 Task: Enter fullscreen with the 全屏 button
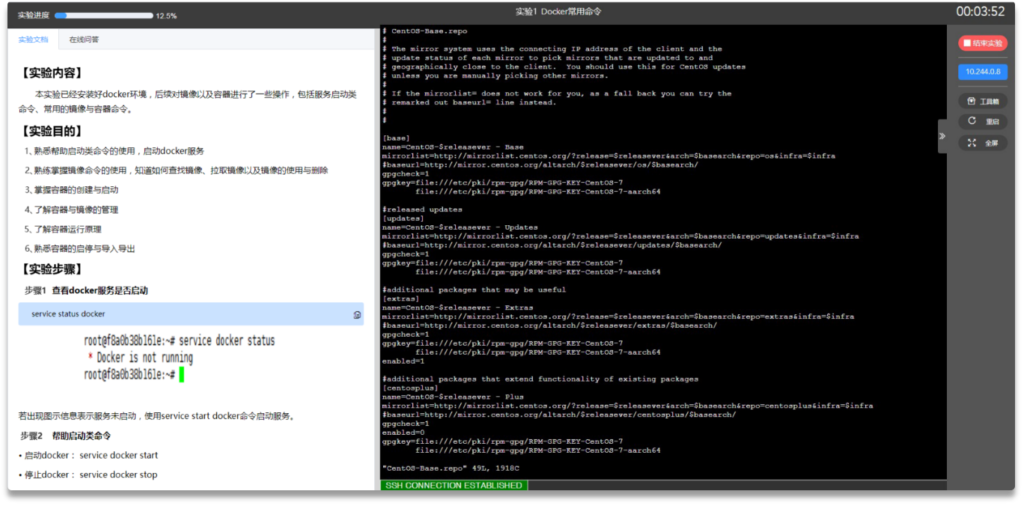click(982, 142)
